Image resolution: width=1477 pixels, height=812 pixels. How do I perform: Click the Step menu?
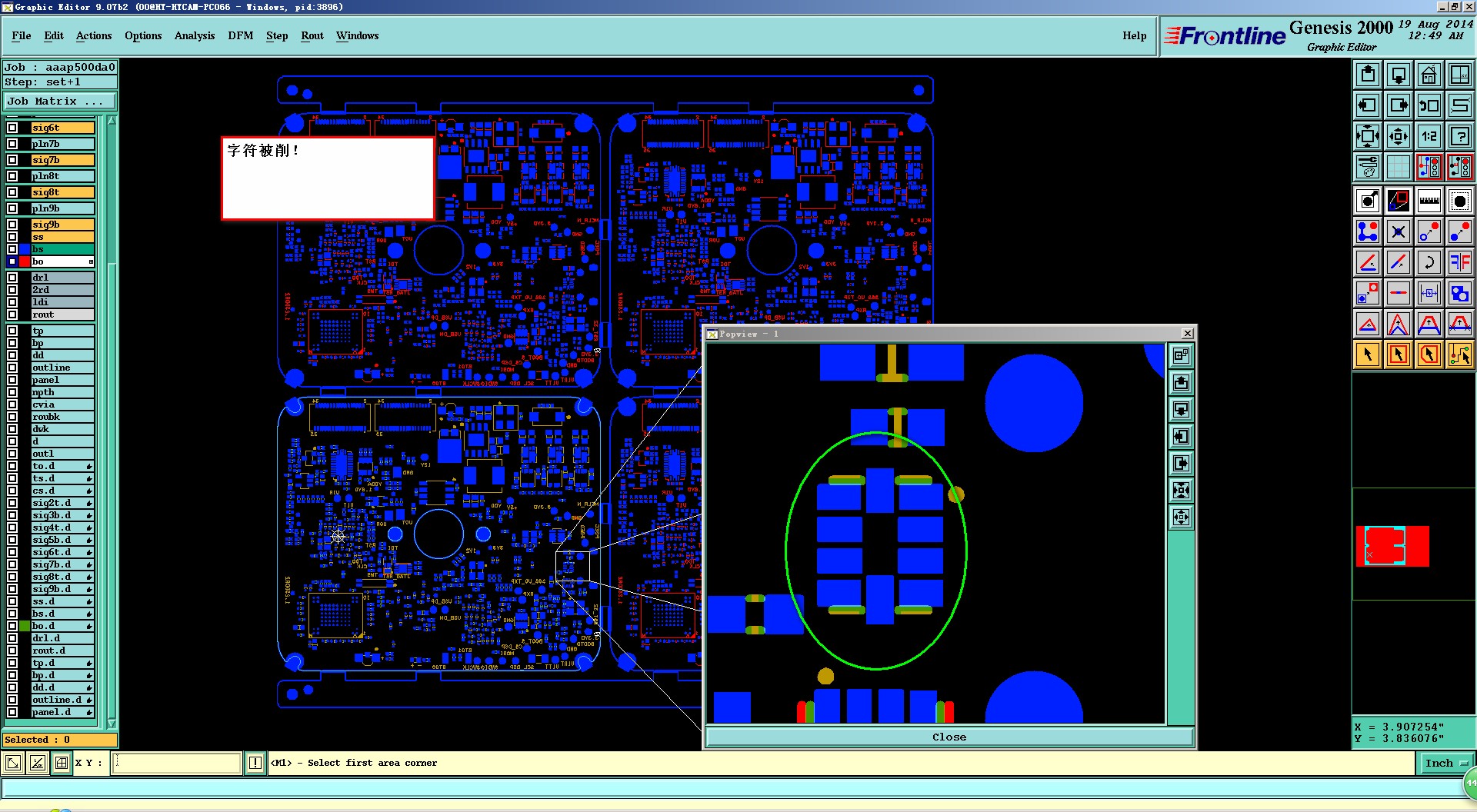(x=277, y=35)
